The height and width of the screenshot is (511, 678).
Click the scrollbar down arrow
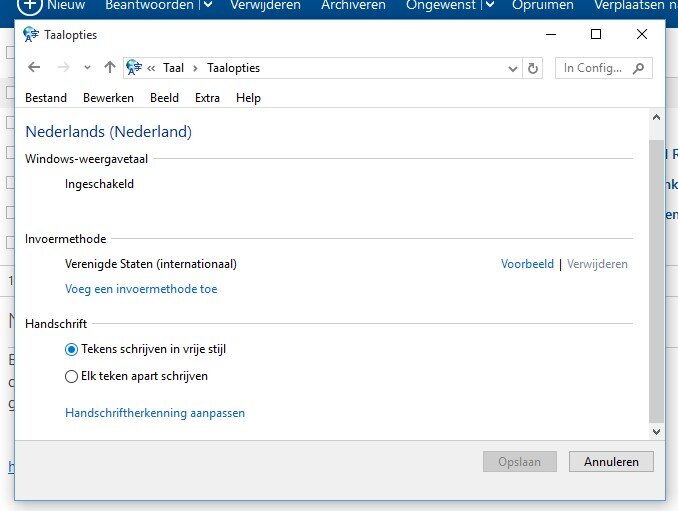coord(656,431)
